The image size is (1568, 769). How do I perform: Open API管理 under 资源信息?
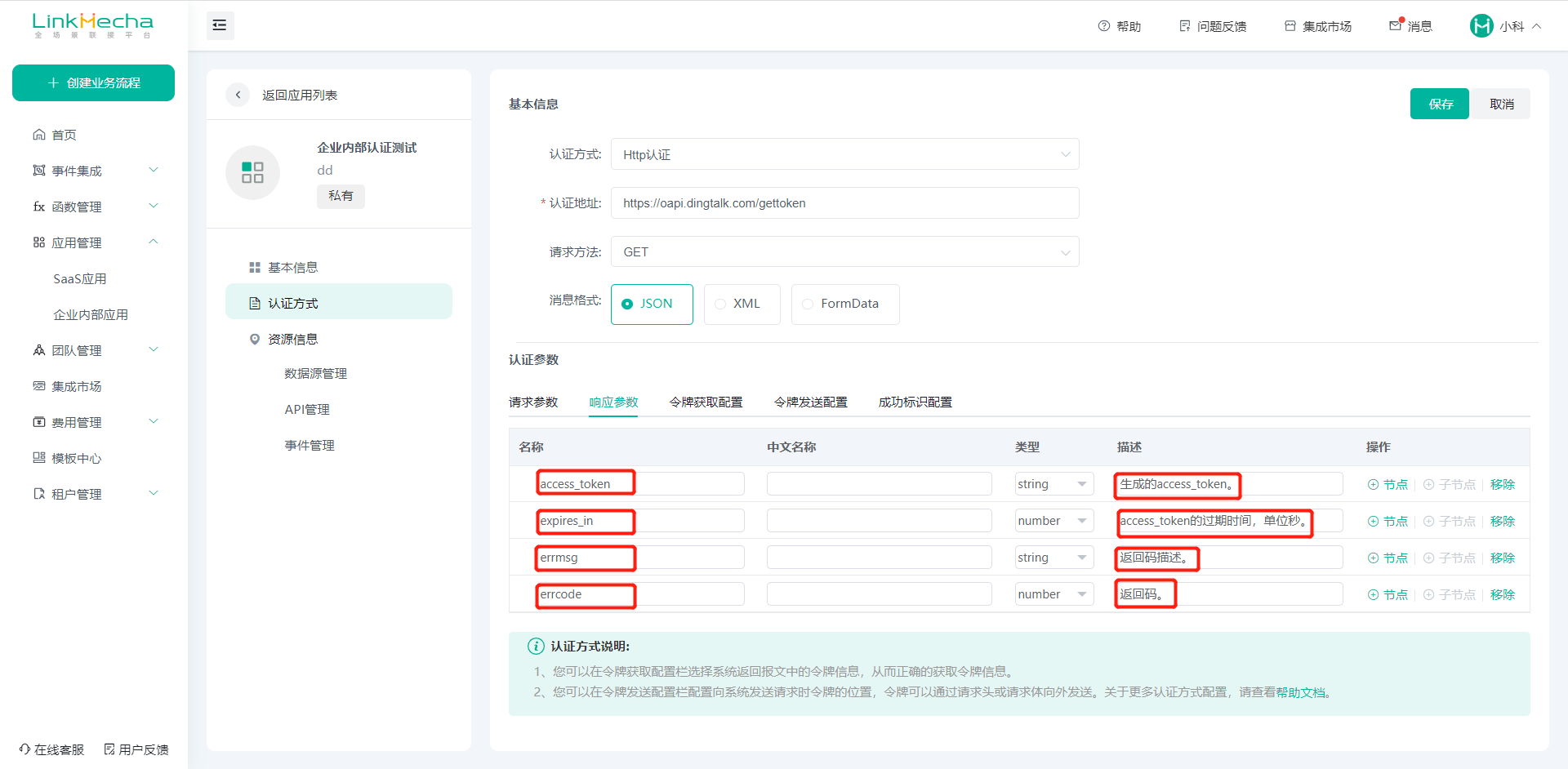point(307,410)
